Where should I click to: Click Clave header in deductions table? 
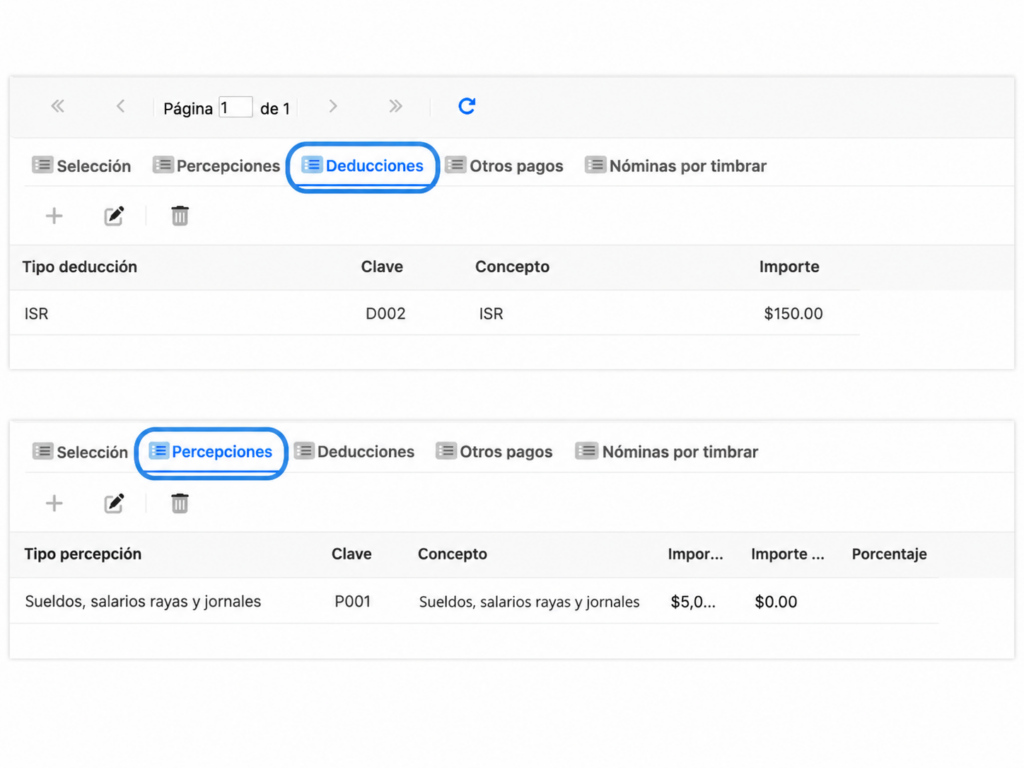pos(382,266)
